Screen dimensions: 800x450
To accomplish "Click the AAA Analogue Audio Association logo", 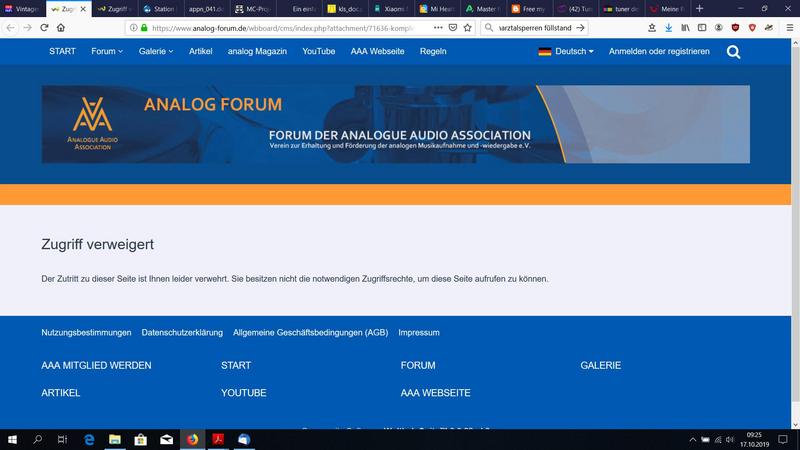I will [x=92, y=123].
